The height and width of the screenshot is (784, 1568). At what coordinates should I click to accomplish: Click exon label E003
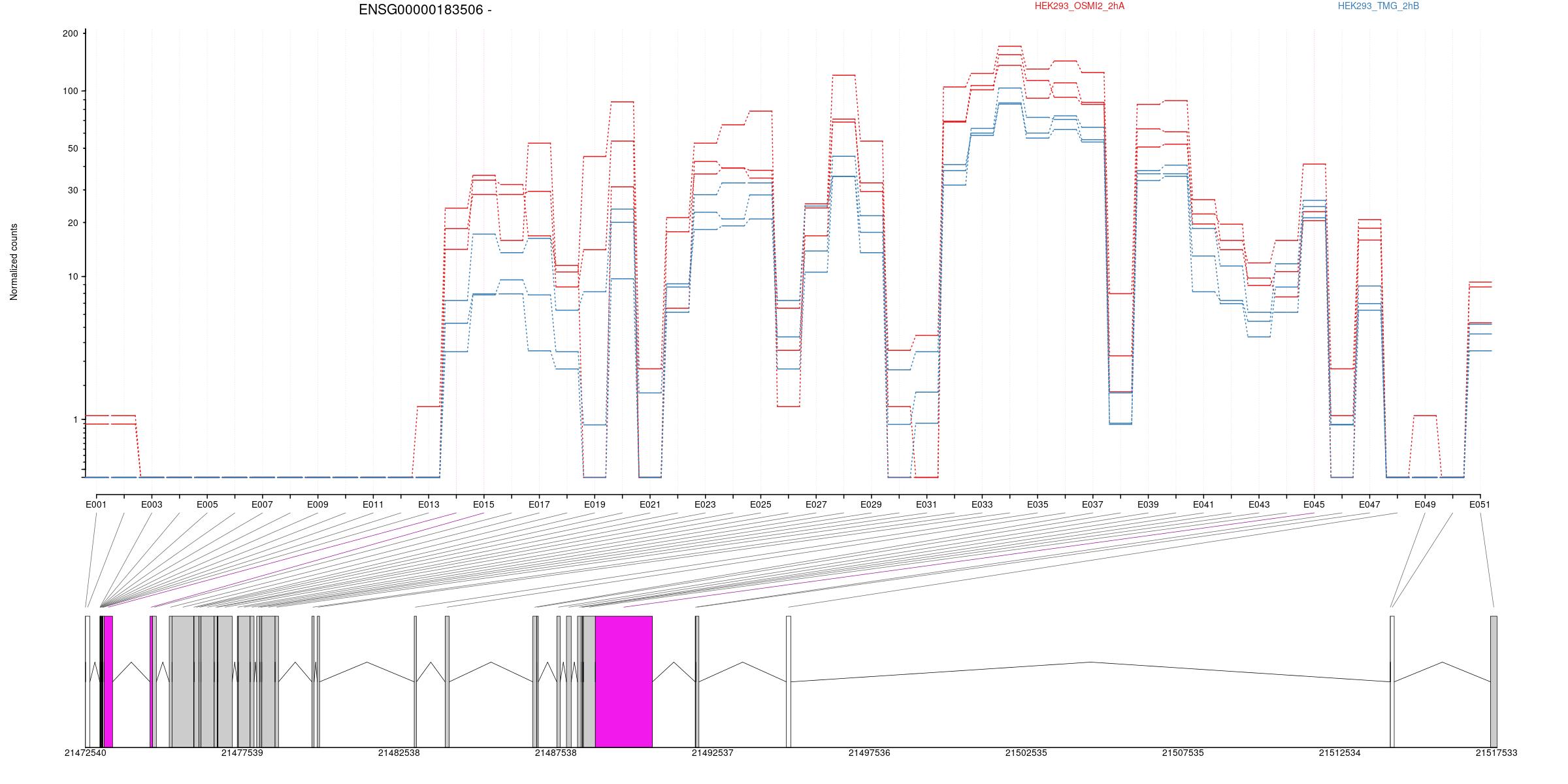click(x=152, y=504)
